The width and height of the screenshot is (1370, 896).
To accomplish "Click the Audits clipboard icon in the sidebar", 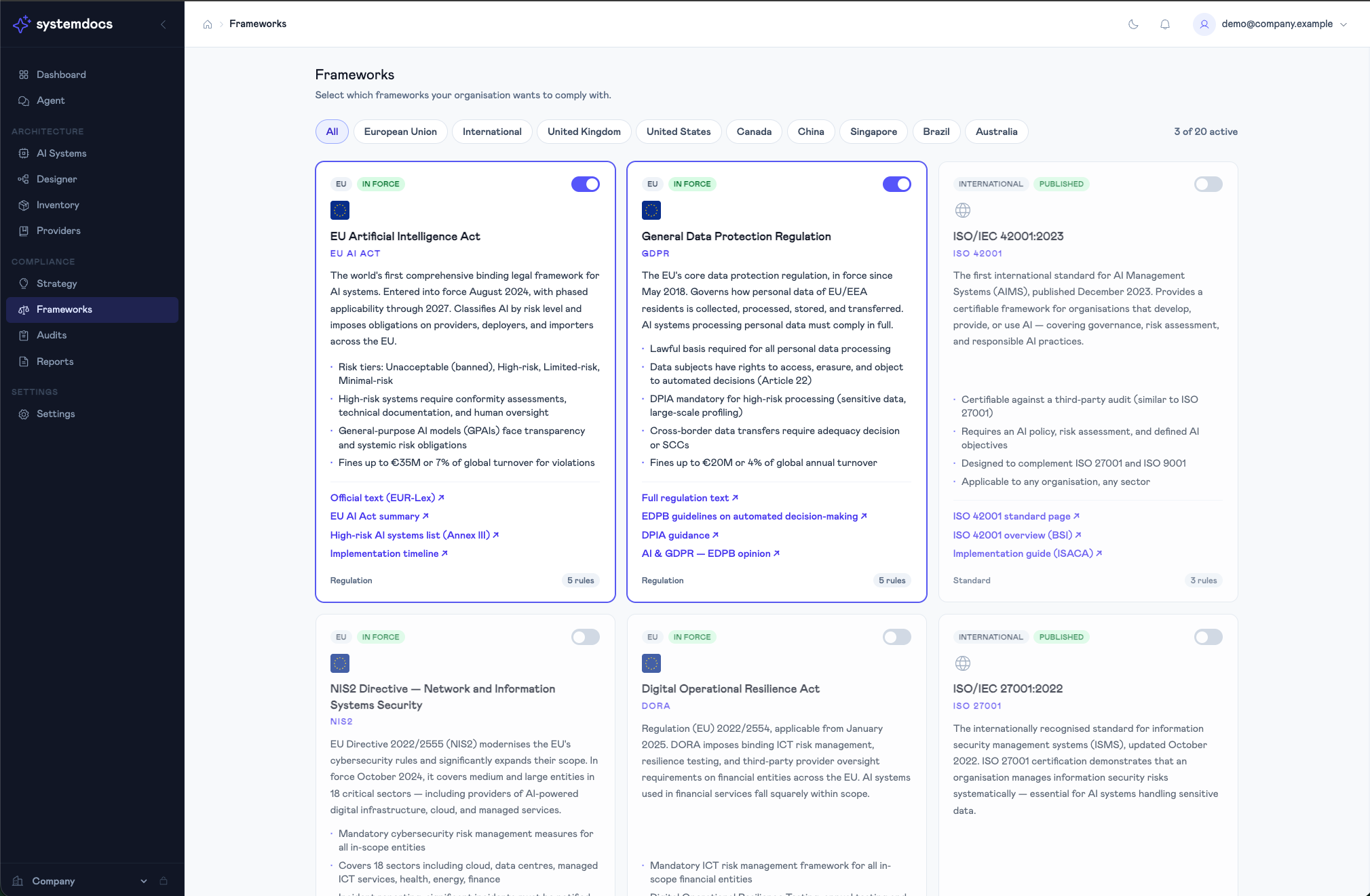I will 24,335.
